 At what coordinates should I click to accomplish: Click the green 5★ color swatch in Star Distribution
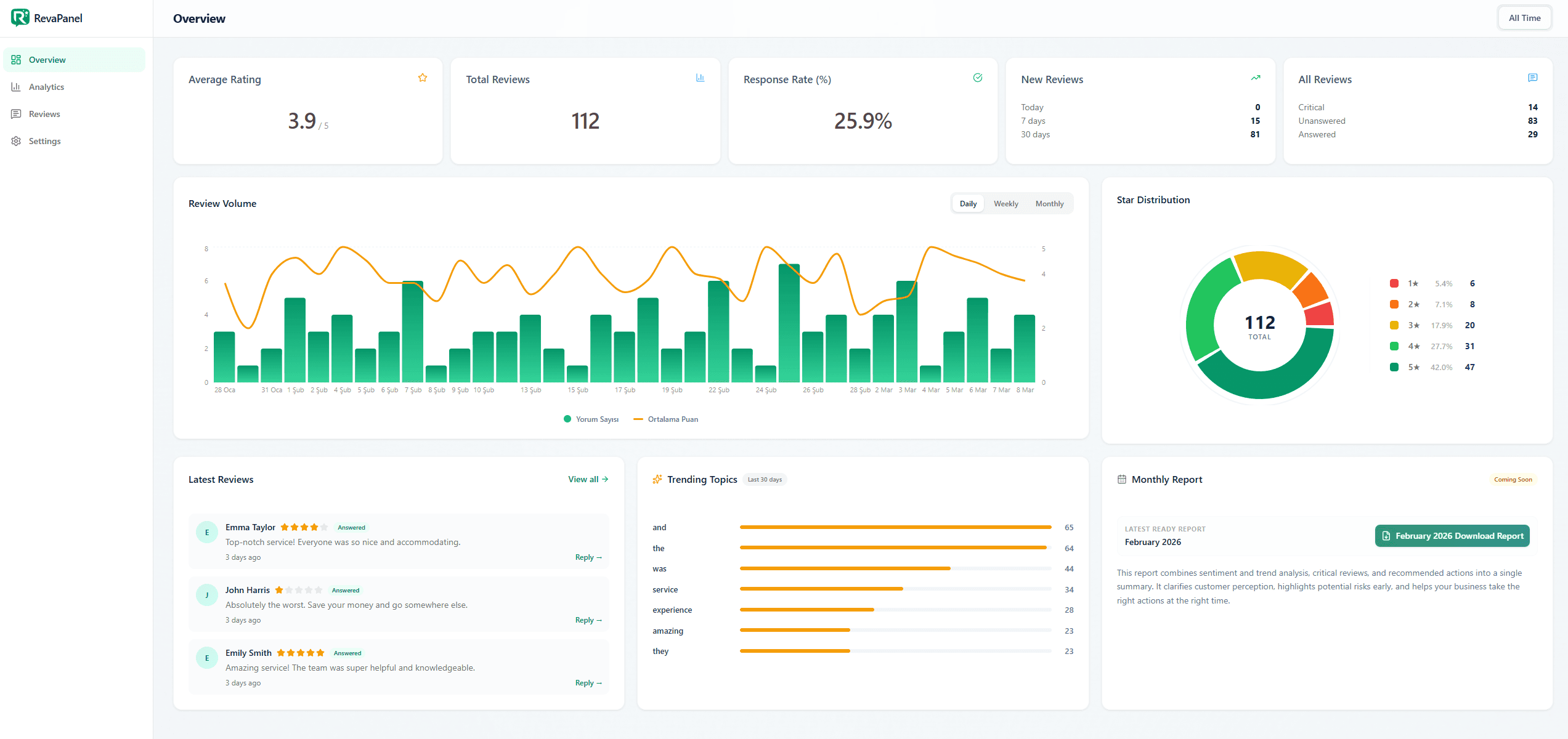(x=1394, y=366)
